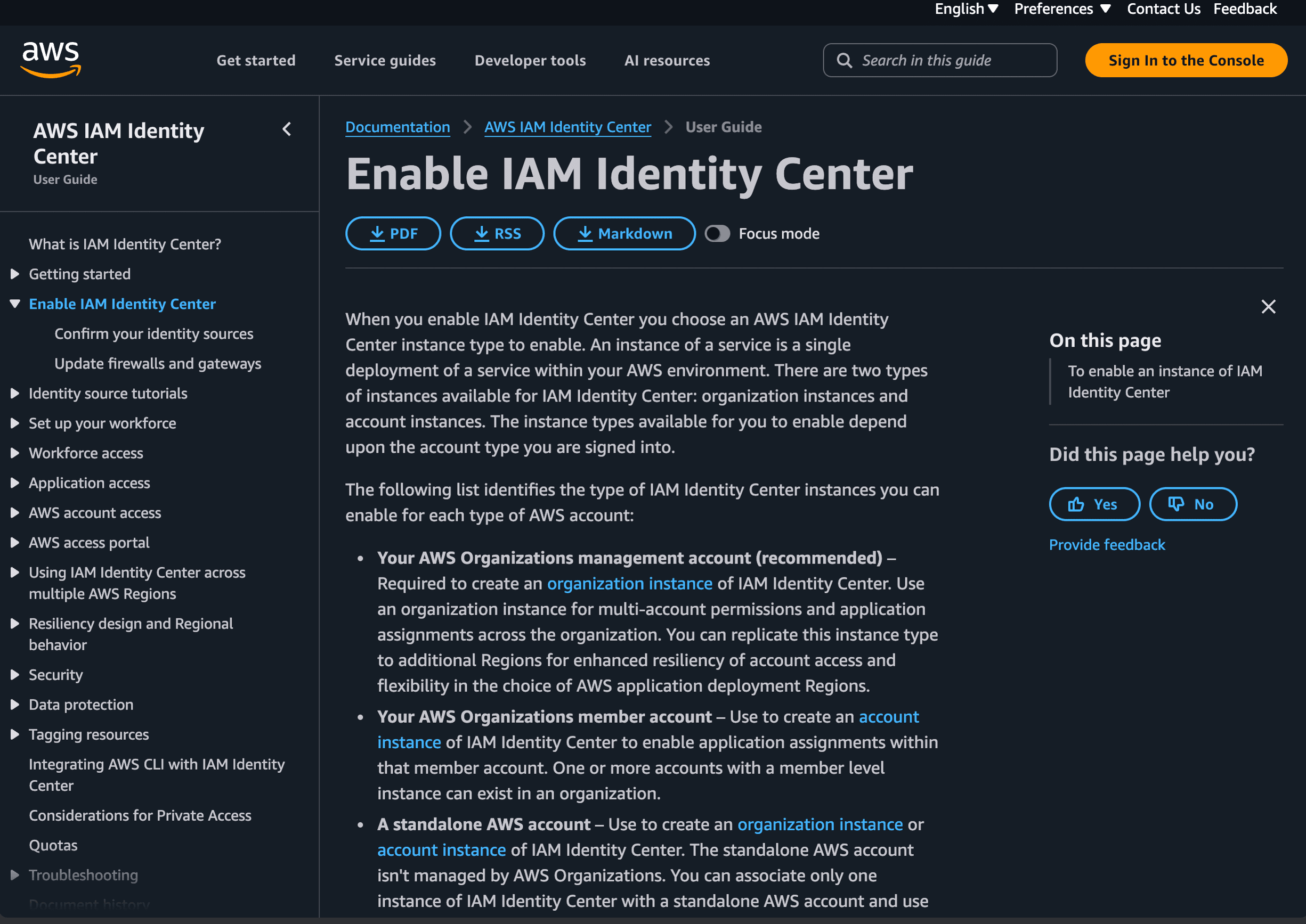Open Integrating AWS CLI with IAM Identity Center
The width and height of the screenshot is (1306, 924).
coord(157,775)
